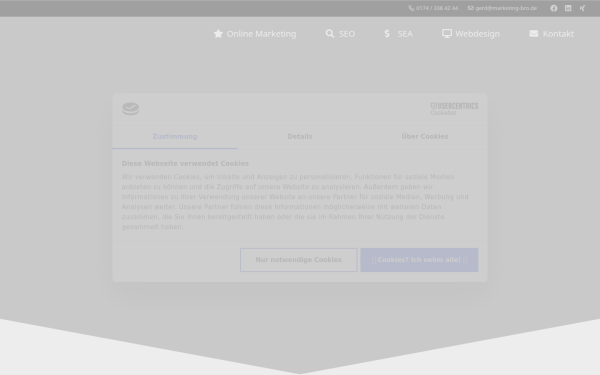
Task: Open the SEO menu item
Action: pos(340,34)
